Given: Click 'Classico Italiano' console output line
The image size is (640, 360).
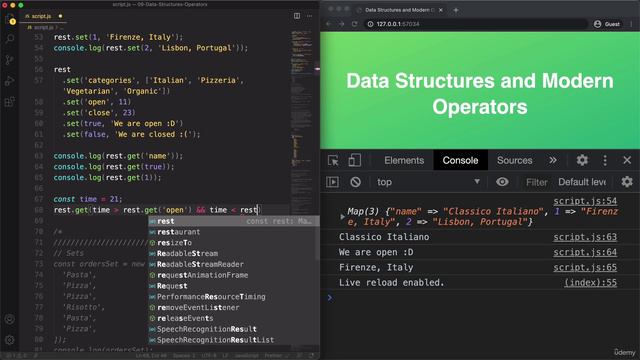Looking at the screenshot, I should point(384,237).
